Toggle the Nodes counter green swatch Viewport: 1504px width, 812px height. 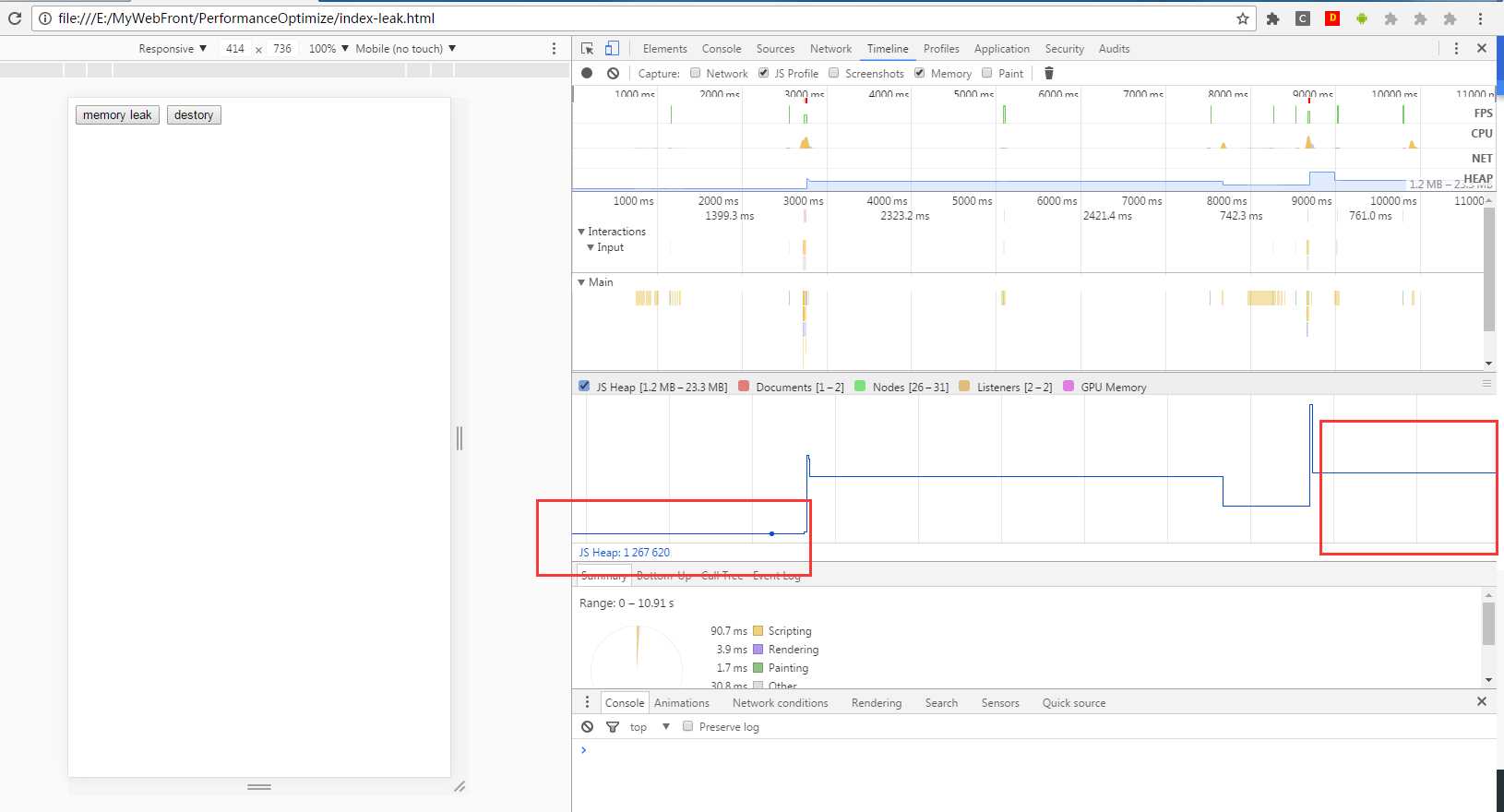860,387
